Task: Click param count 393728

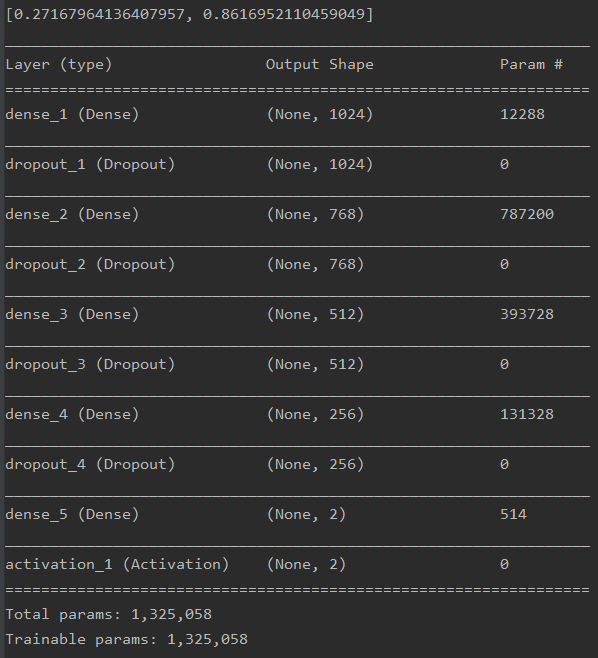Action: [x=527, y=314]
